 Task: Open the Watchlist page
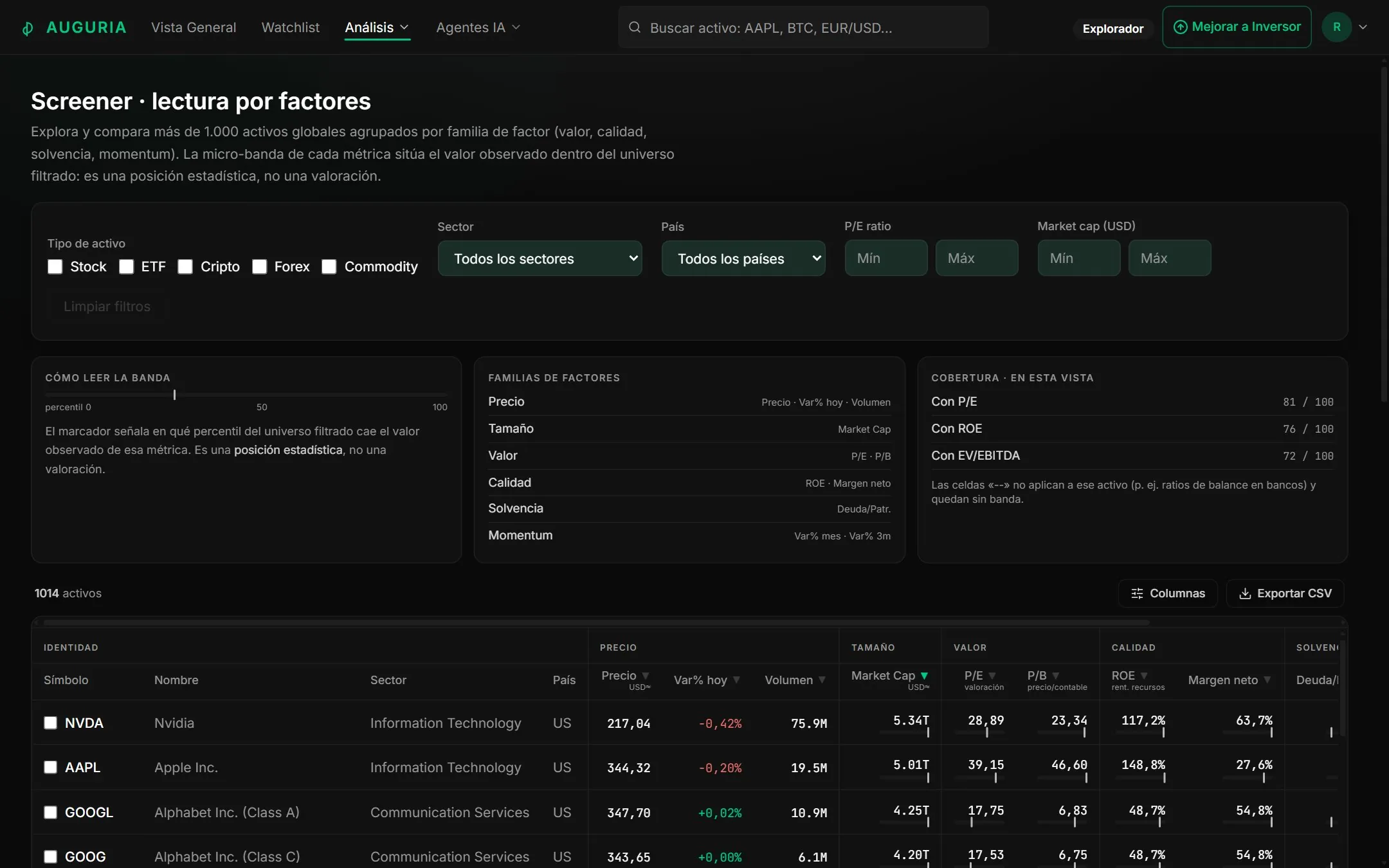click(291, 28)
